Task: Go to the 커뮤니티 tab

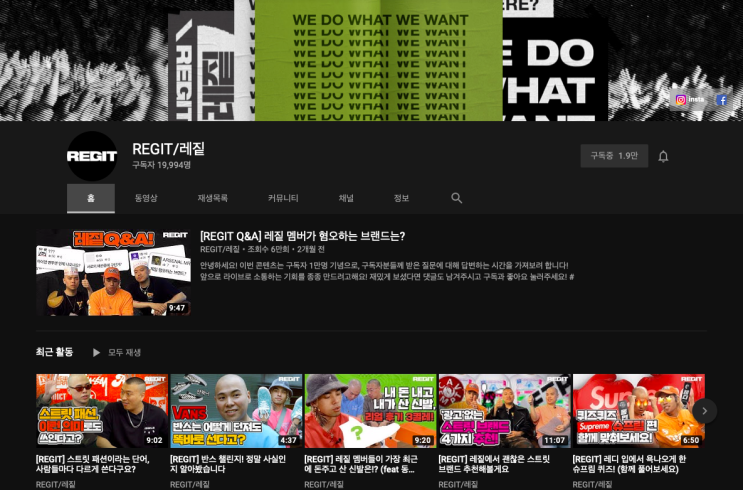Action: tap(283, 198)
